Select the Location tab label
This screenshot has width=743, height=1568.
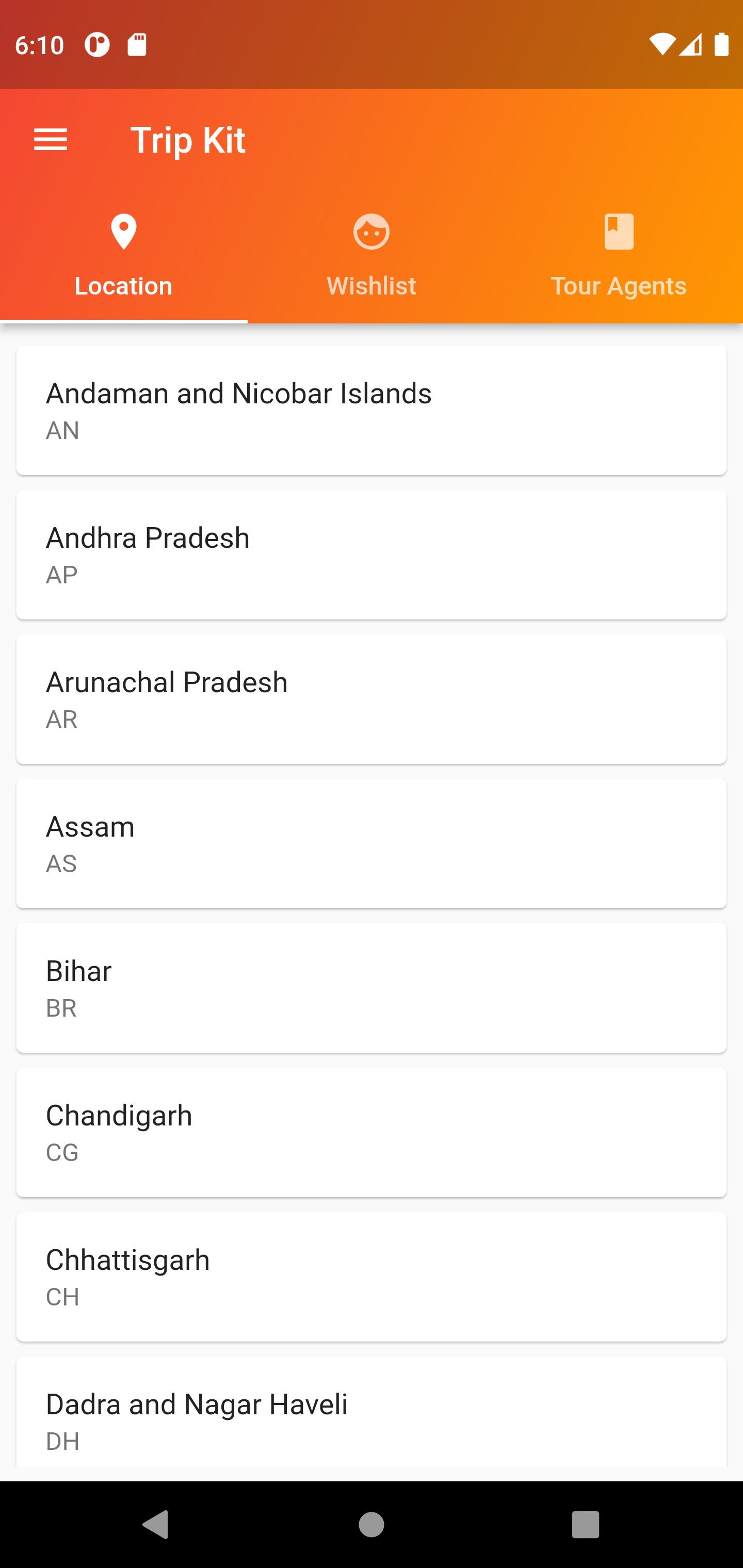click(x=124, y=285)
